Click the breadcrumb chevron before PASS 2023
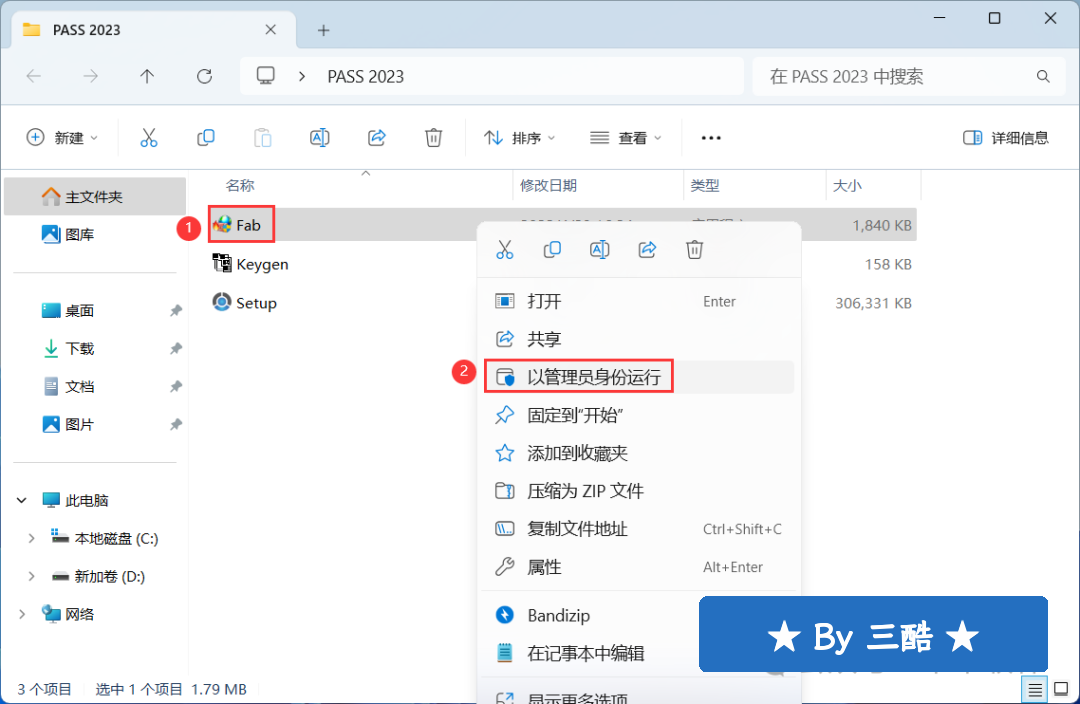The width and height of the screenshot is (1080, 704). (x=302, y=76)
